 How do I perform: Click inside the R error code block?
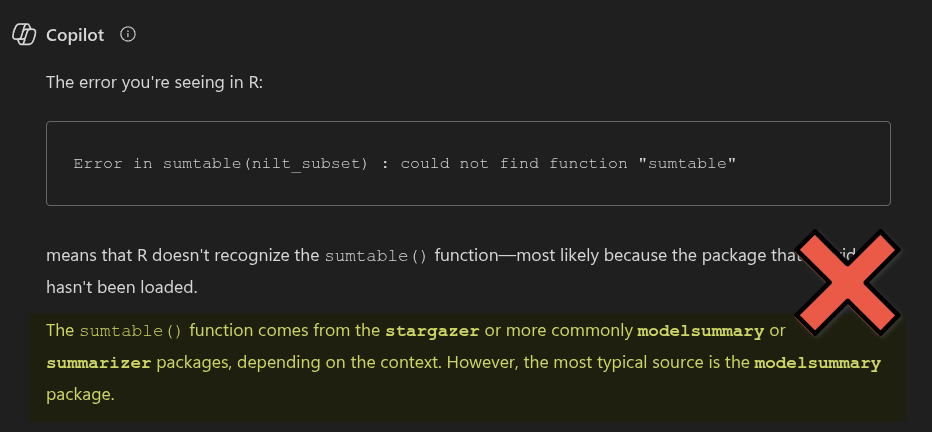(x=468, y=163)
